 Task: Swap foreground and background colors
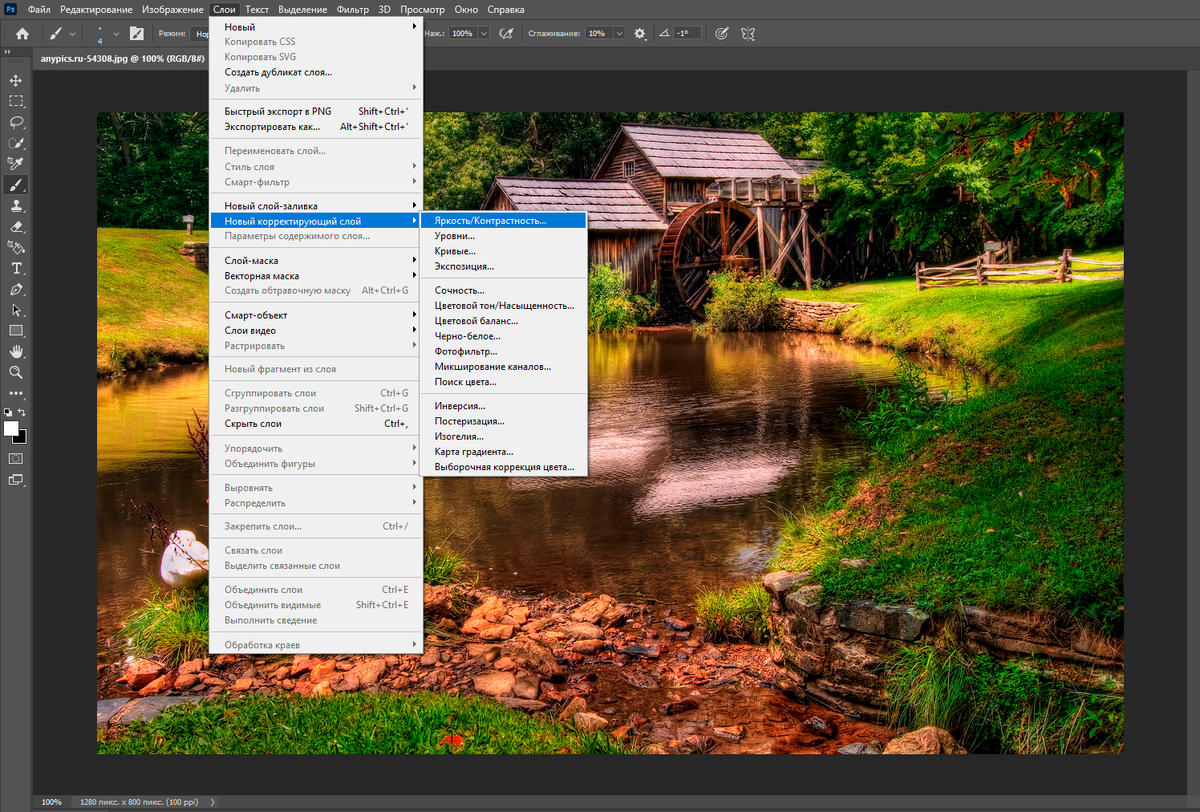point(23,412)
